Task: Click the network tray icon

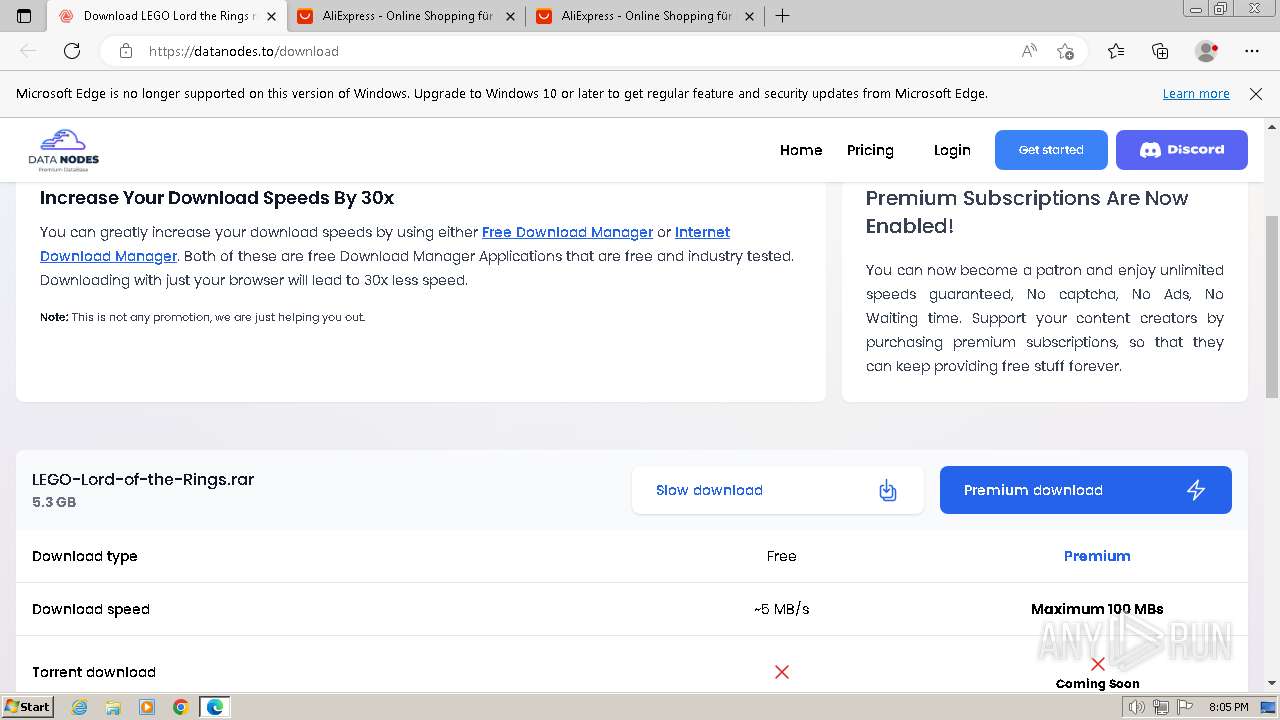Action: [1160, 707]
